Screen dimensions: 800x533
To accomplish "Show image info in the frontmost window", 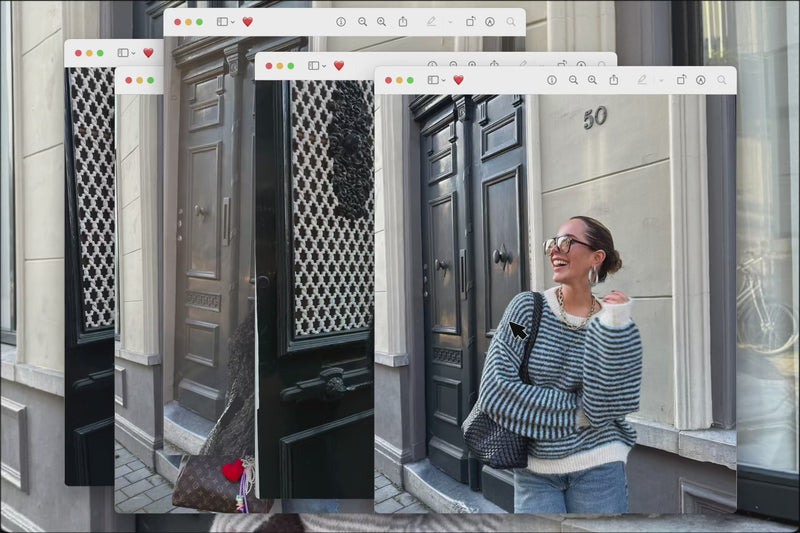I will click(x=551, y=80).
